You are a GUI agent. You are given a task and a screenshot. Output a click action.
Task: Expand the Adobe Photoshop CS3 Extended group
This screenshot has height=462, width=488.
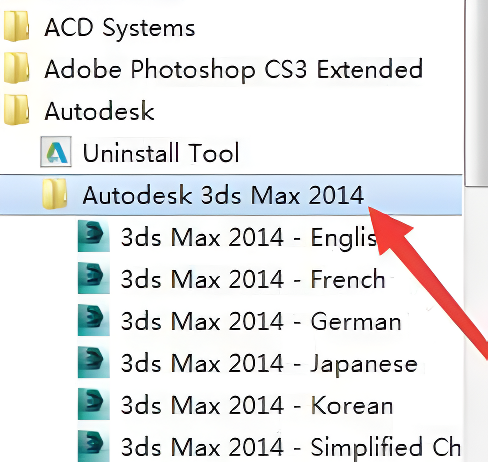tap(233, 69)
